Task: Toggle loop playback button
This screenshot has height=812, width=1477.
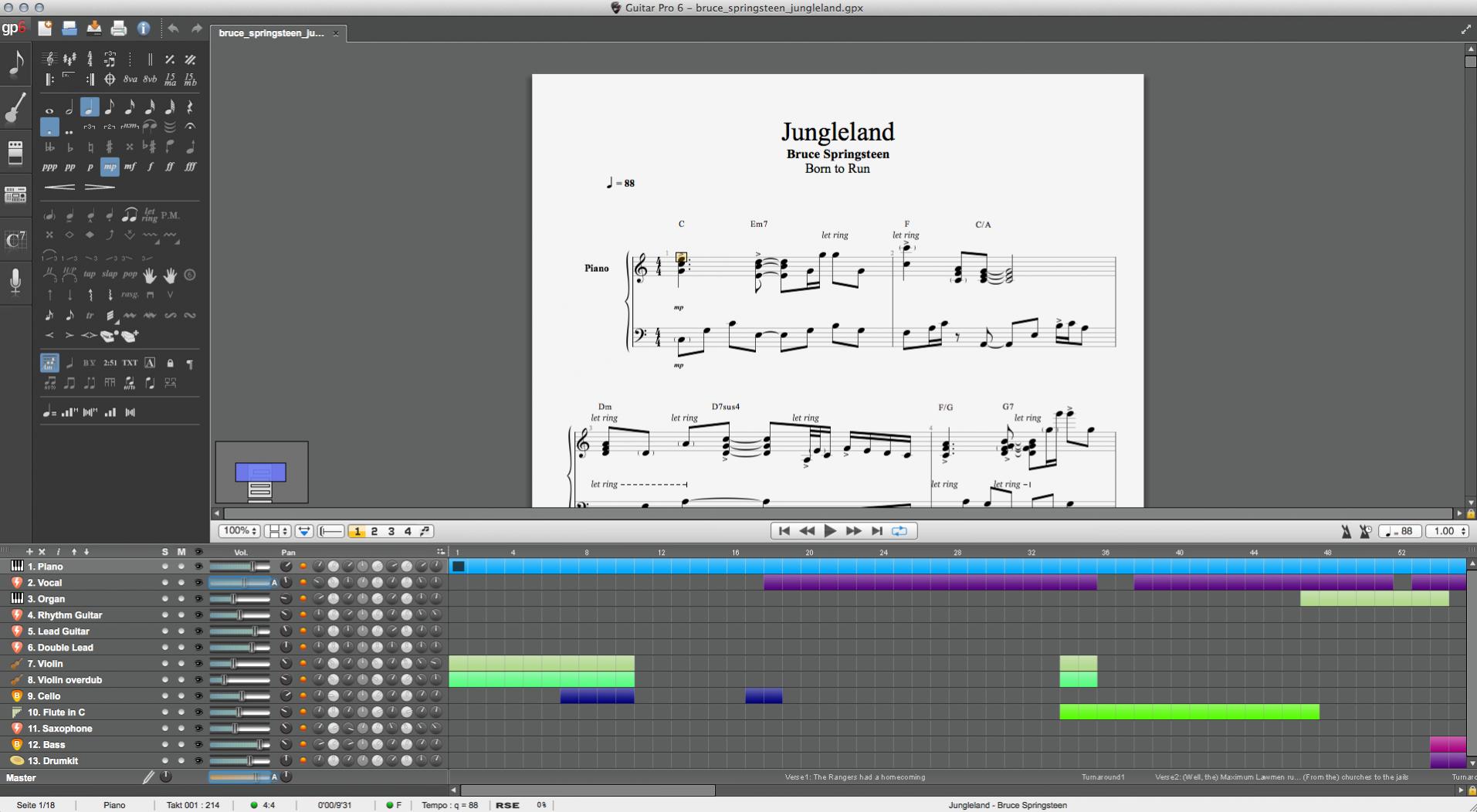Action: (x=900, y=531)
